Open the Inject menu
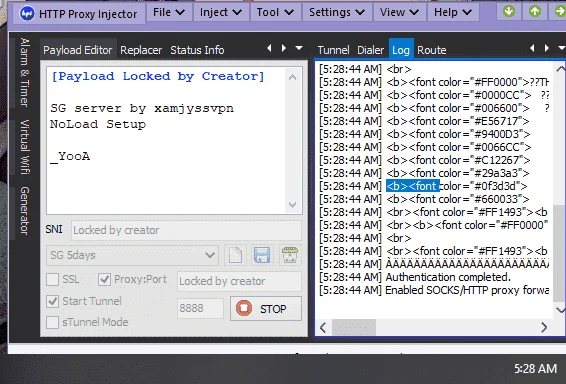566x384 pixels. [221, 12]
